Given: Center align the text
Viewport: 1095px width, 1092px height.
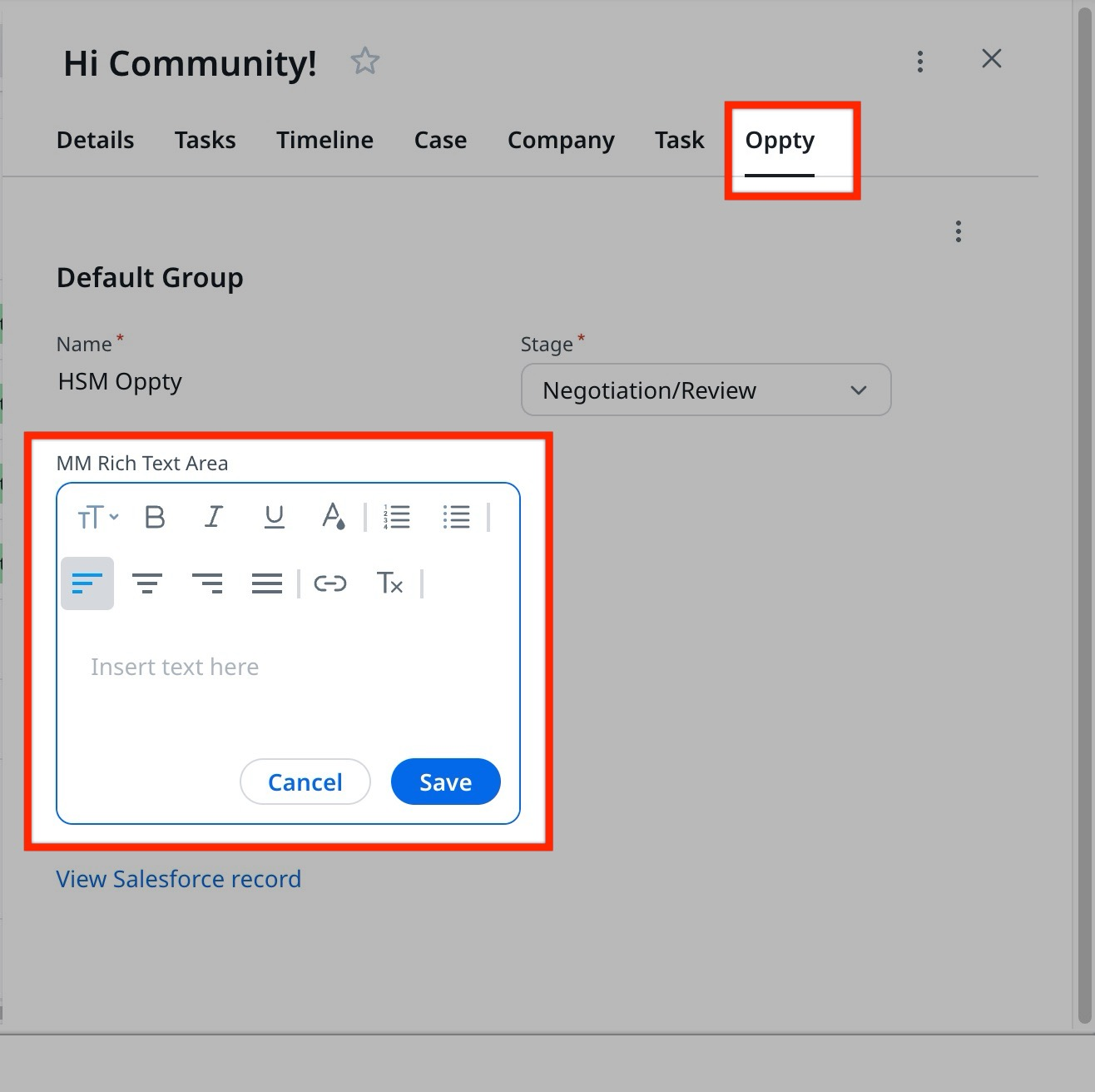Looking at the screenshot, I should coord(147,583).
